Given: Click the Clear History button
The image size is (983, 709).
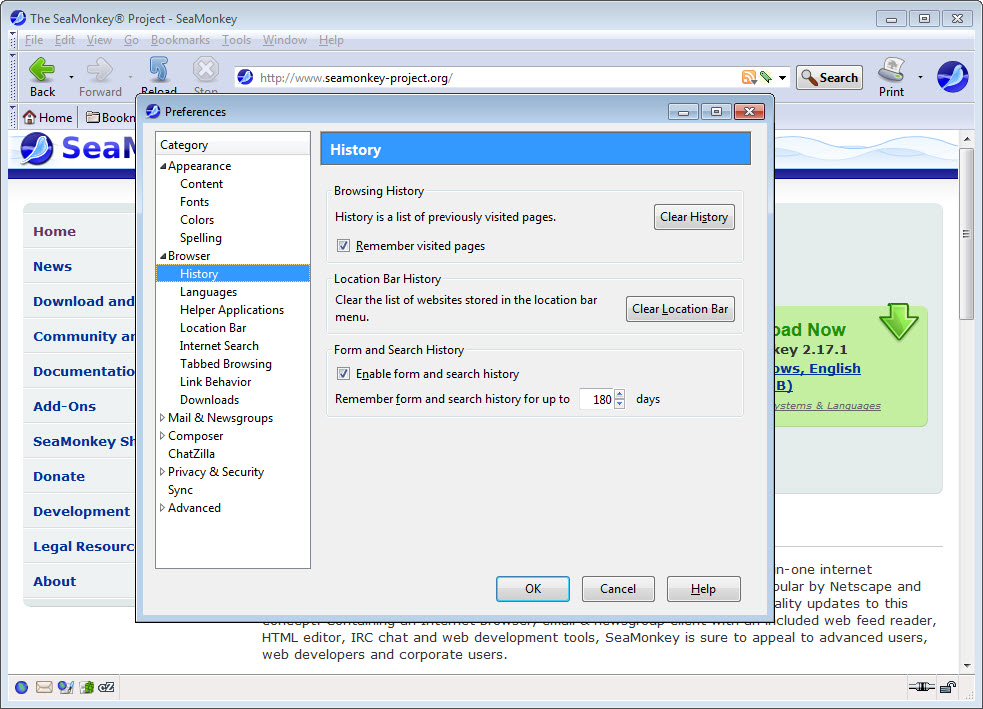Looking at the screenshot, I should (x=694, y=217).
